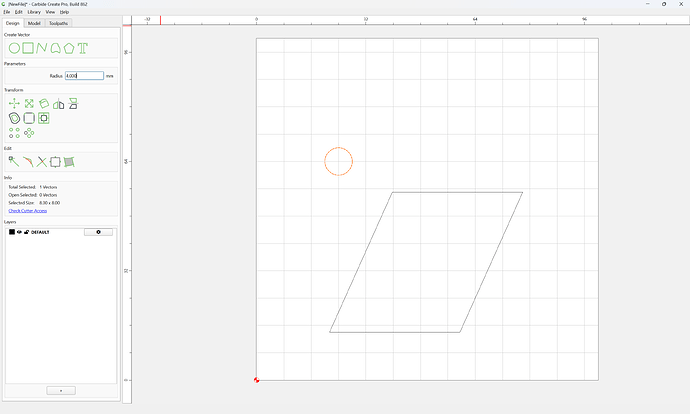Switch to the Toolpaths tab
This screenshot has height=414, width=690.
pyautogui.click(x=58, y=23)
